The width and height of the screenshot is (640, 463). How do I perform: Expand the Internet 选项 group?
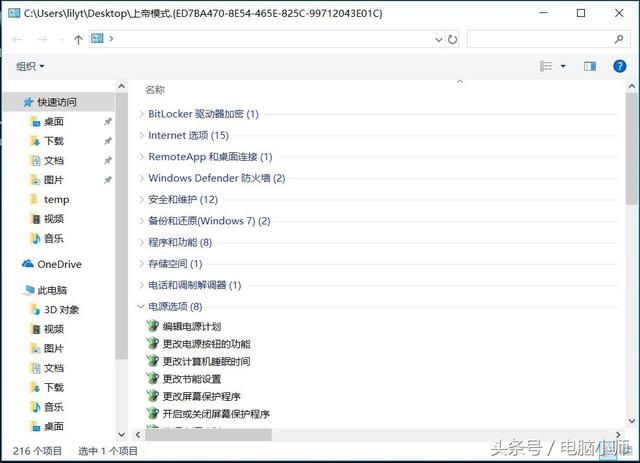click(x=141, y=135)
